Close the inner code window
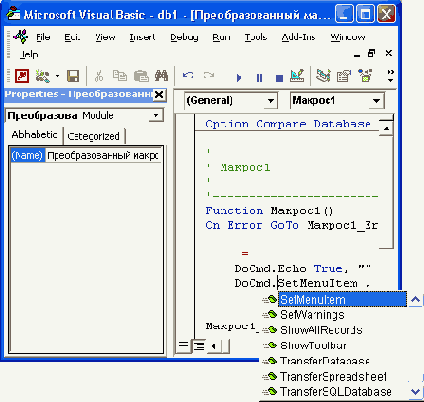The height and width of the screenshot is (402, 424). click(x=389, y=53)
